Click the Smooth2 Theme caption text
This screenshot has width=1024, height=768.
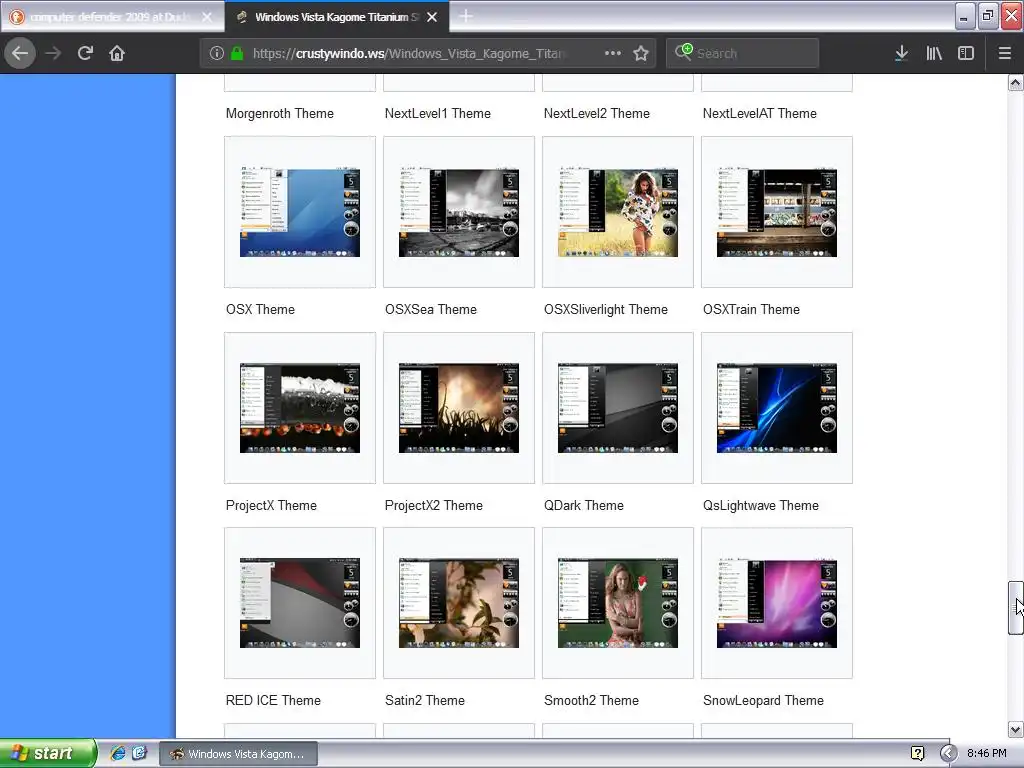(591, 701)
